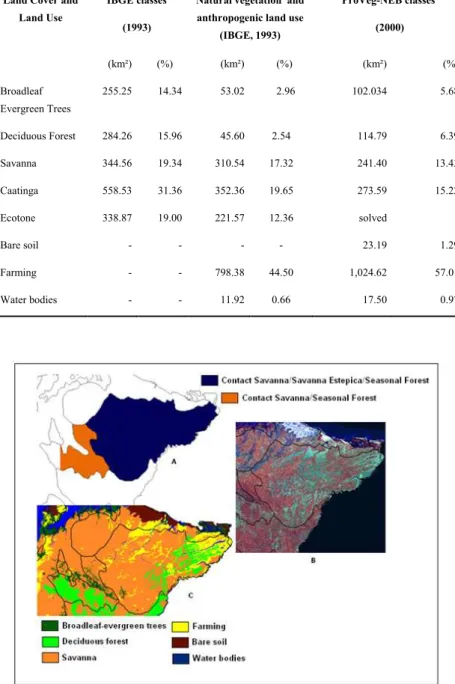The height and width of the screenshot is (684, 455).
Task: Select the value 17.50 in the Water bodies row
Action: pyautogui.click(x=375, y=300)
